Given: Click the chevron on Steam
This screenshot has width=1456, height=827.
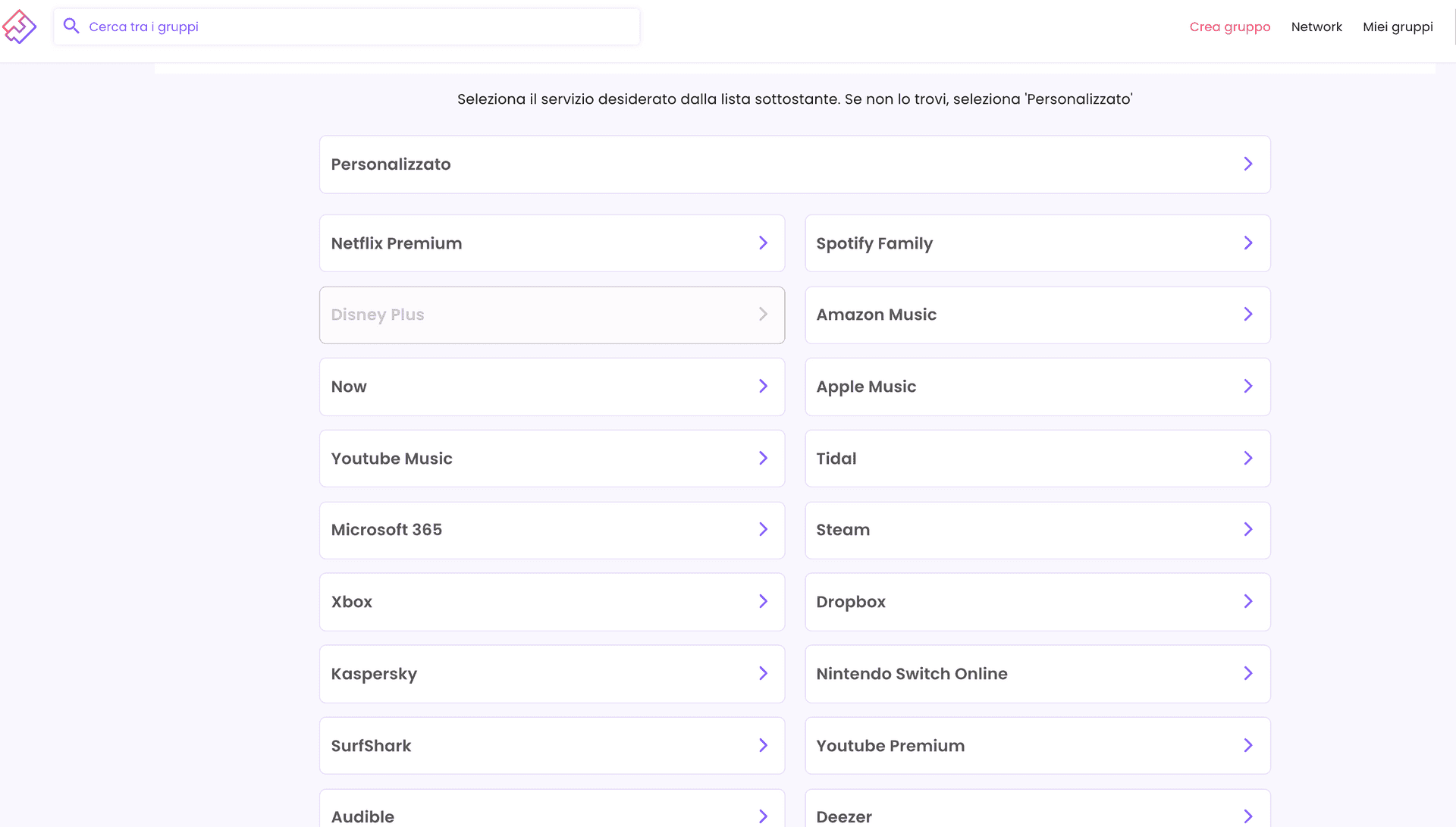Looking at the screenshot, I should pyautogui.click(x=1248, y=529).
